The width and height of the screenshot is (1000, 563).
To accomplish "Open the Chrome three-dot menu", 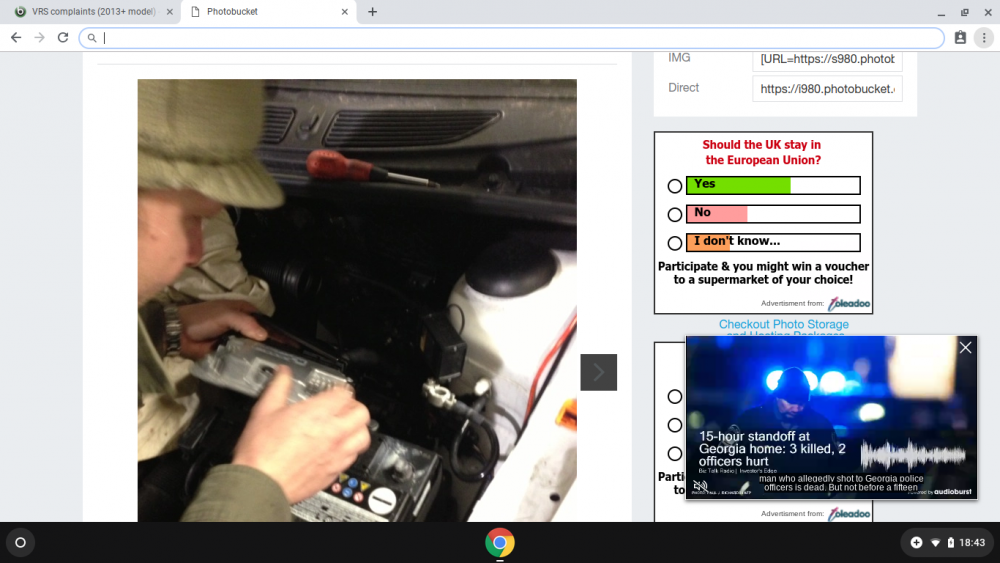I will coord(984,38).
